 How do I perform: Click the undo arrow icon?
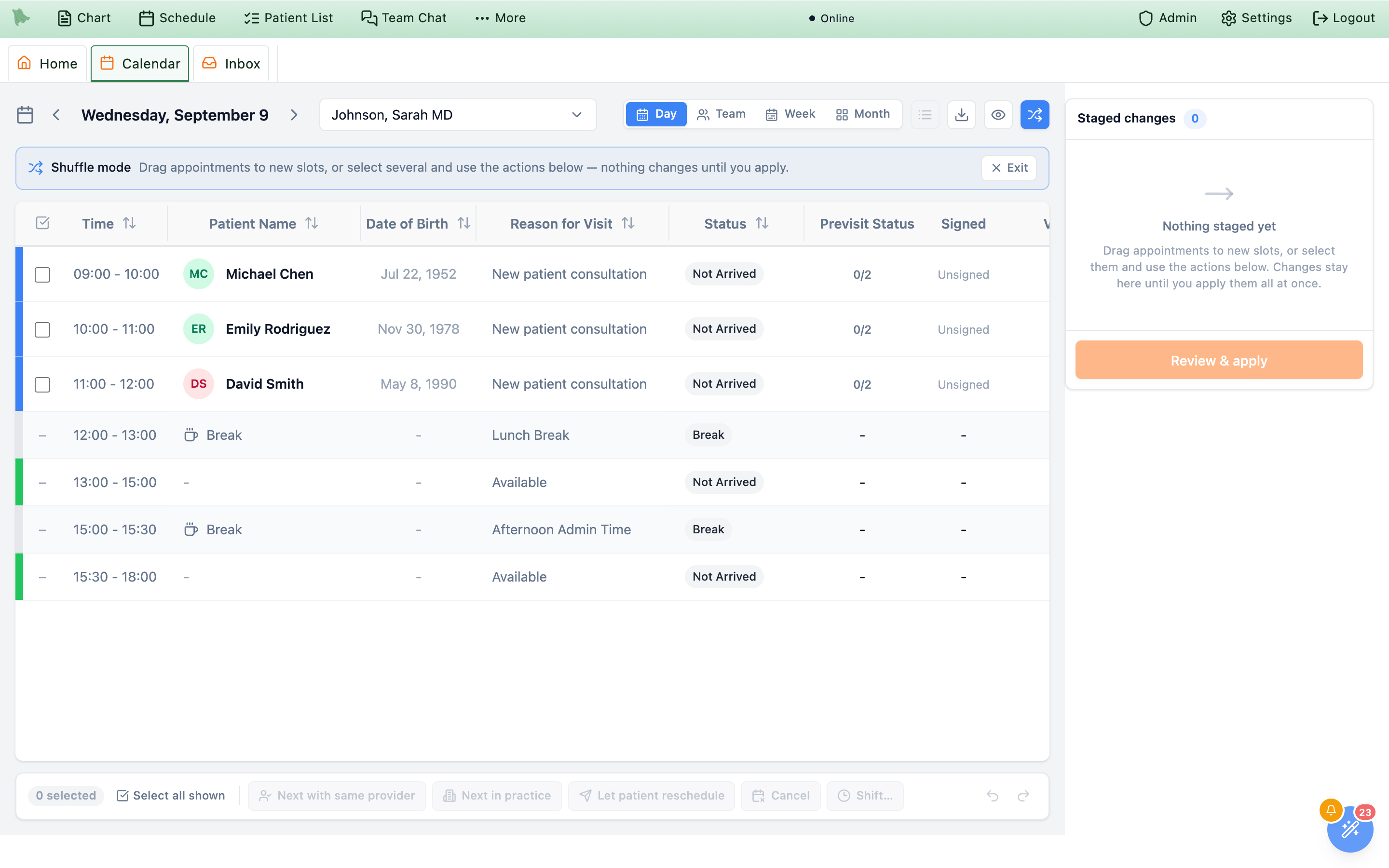993,796
